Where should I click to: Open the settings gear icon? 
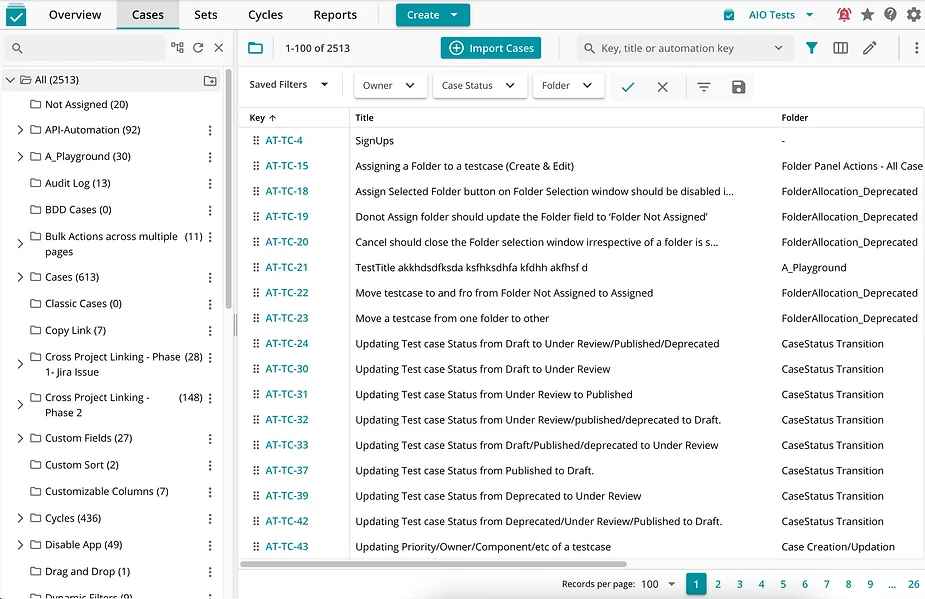(912, 14)
